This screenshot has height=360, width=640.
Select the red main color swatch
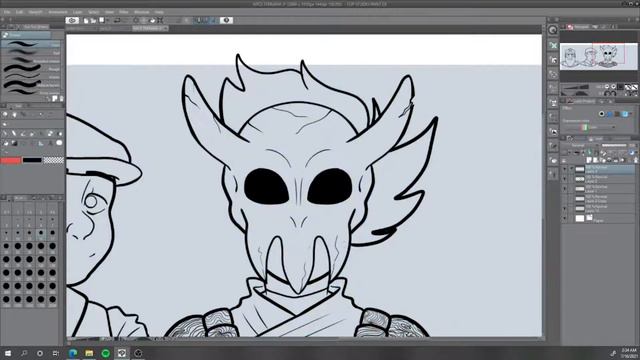pyautogui.click(x=11, y=160)
